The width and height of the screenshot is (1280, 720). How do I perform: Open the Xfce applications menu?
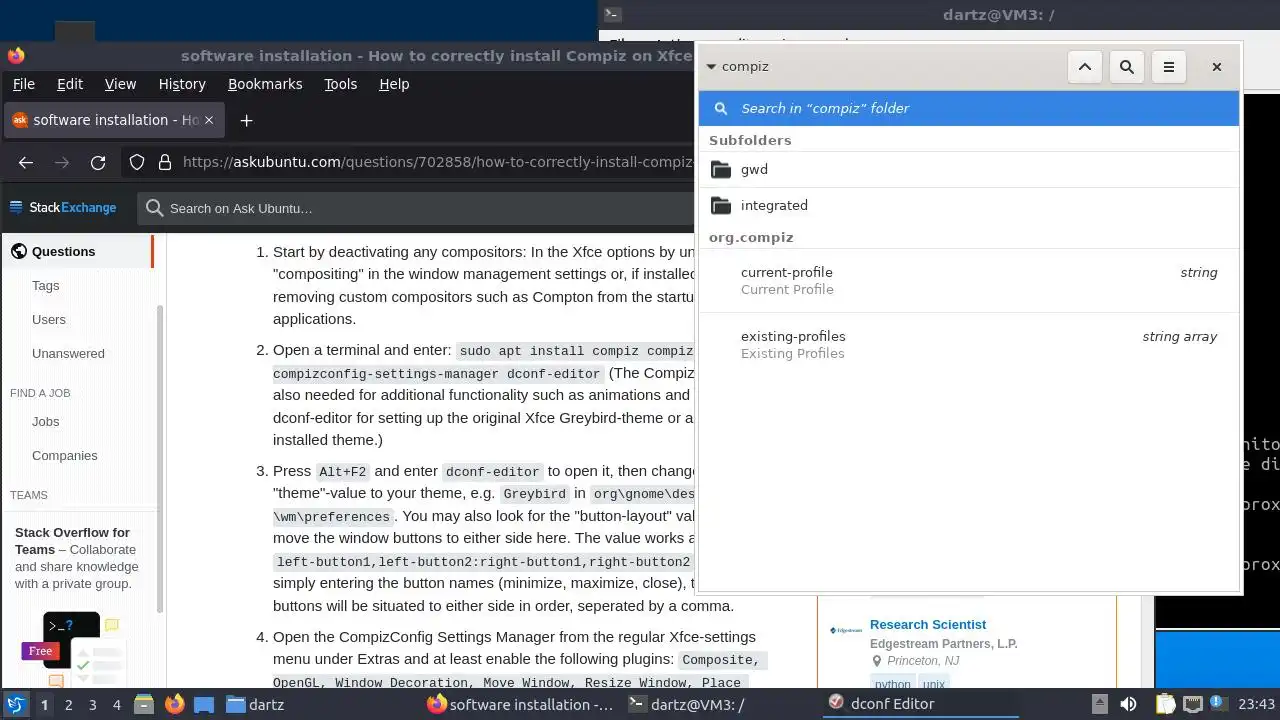click(x=15, y=704)
